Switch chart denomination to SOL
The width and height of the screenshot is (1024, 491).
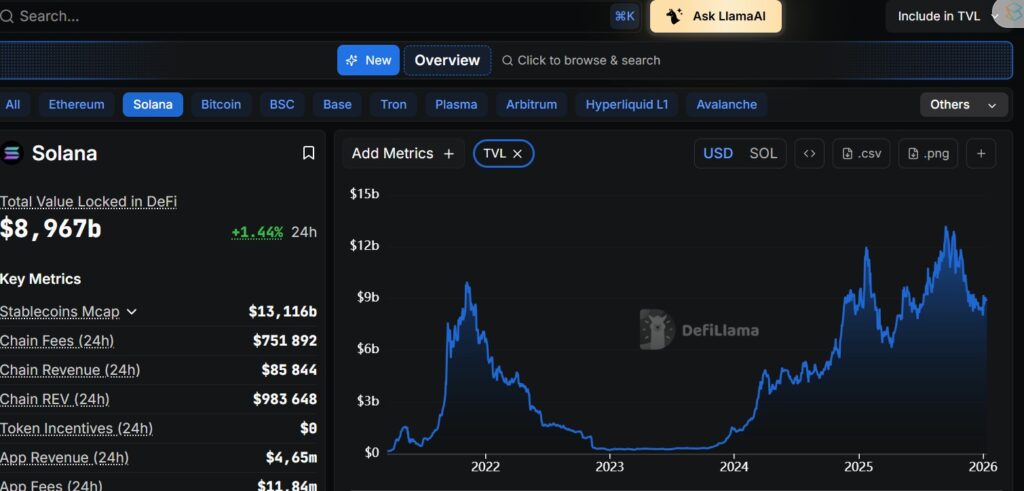(763, 153)
